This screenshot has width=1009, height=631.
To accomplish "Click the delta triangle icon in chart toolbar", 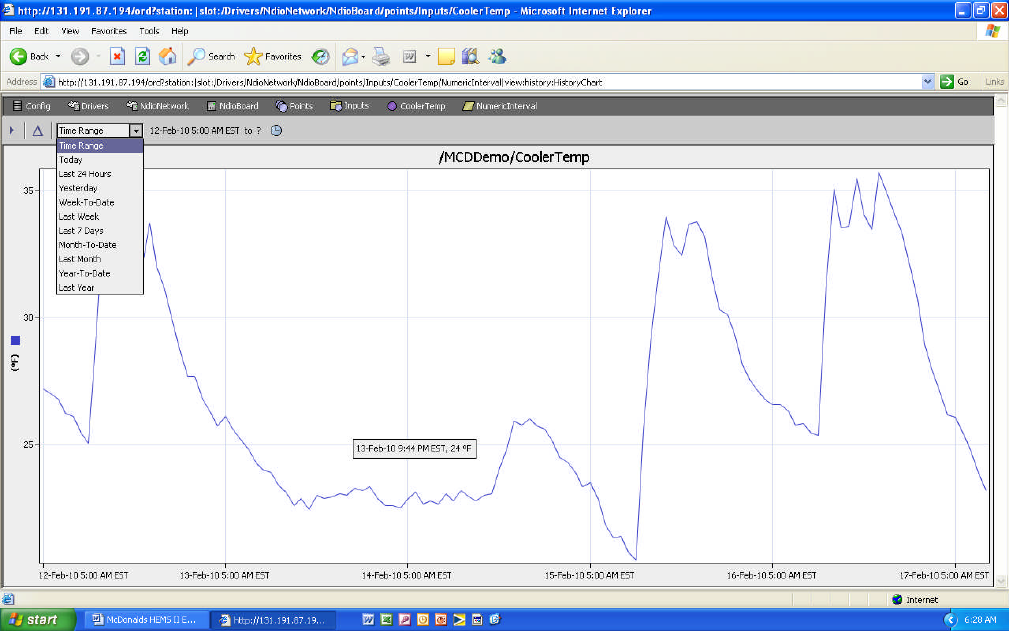I will click(38, 130).
